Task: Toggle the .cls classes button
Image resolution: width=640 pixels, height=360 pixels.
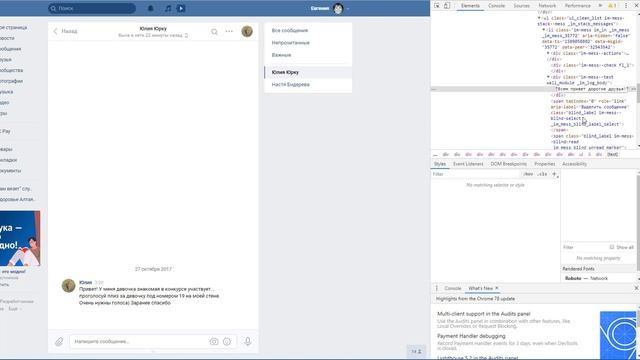Action: click(542, 174)
